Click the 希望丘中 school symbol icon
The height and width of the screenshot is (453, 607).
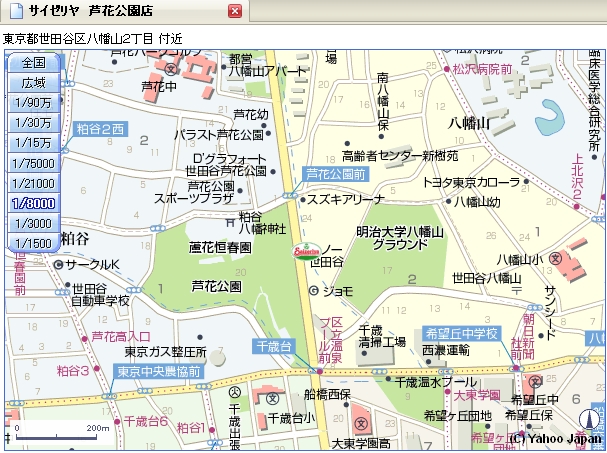[x=535, y=382]
